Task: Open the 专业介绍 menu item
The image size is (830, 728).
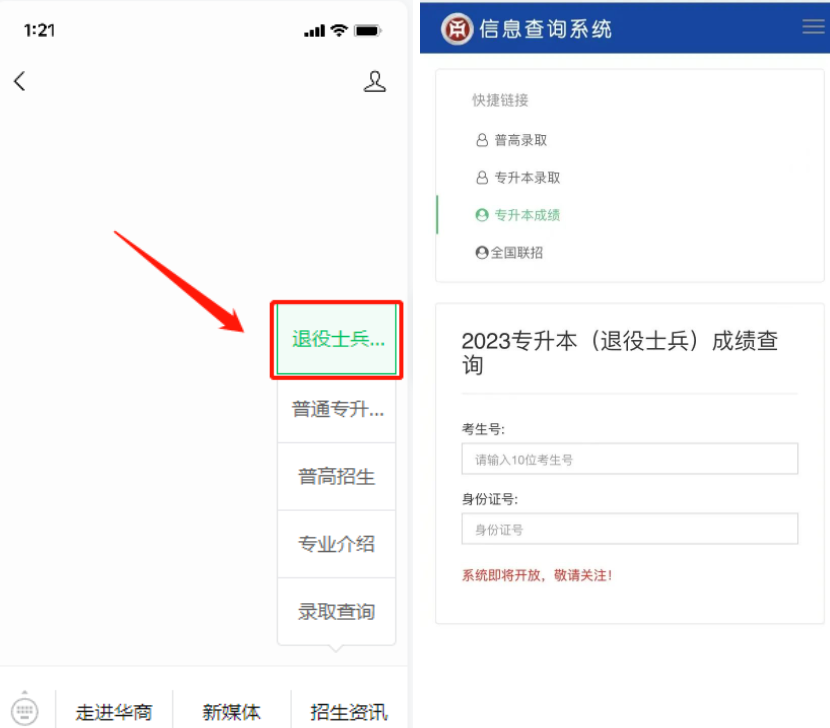Action: [336, 545]
